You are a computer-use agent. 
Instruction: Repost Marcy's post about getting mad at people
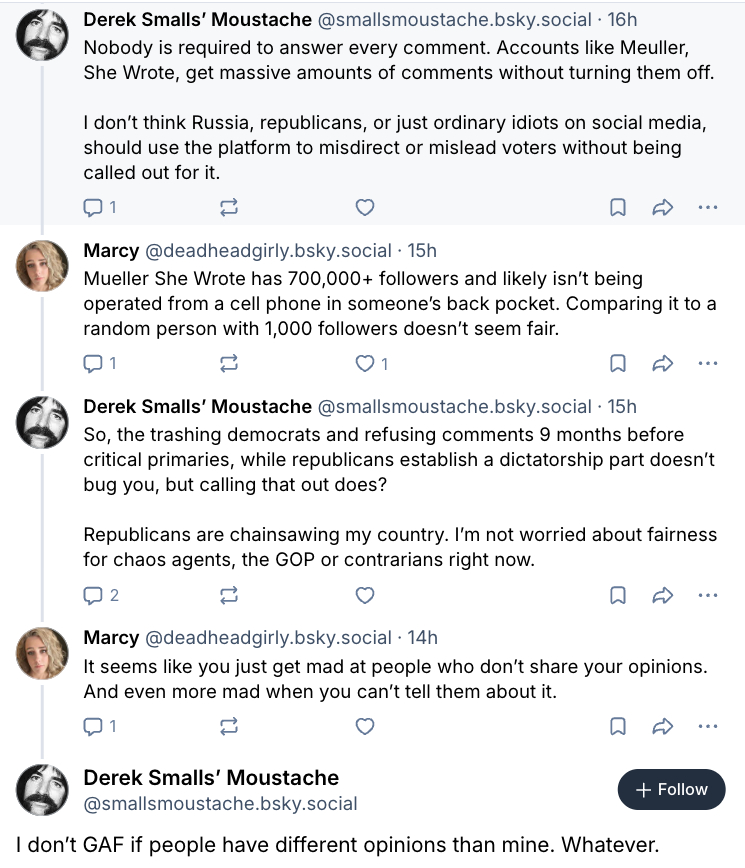(x=228, y=726)
